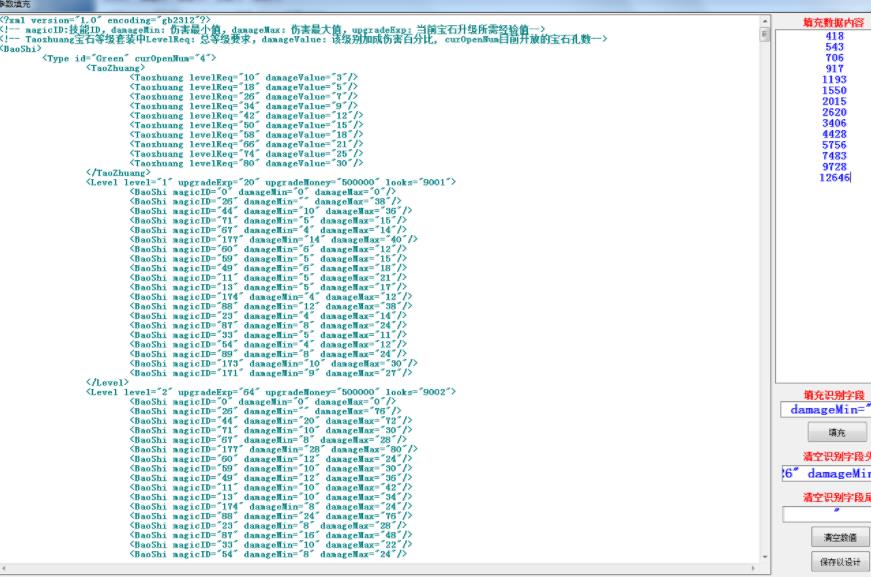Image resolution: width=871 pixels, height=577 pixels.
Task: Click the red 填充识别字段 label
Action: point(834,395)
